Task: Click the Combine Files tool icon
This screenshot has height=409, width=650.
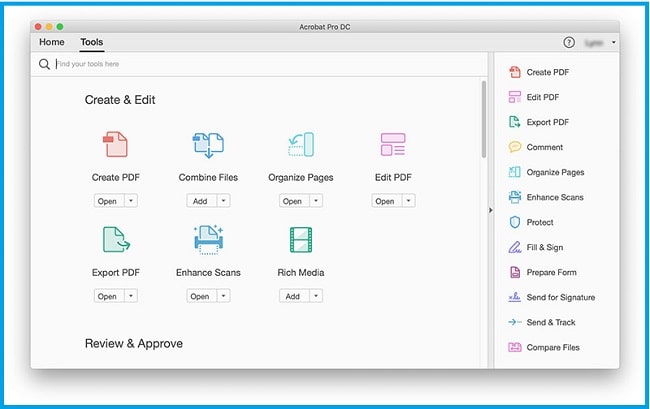Action: click(208, 145)
